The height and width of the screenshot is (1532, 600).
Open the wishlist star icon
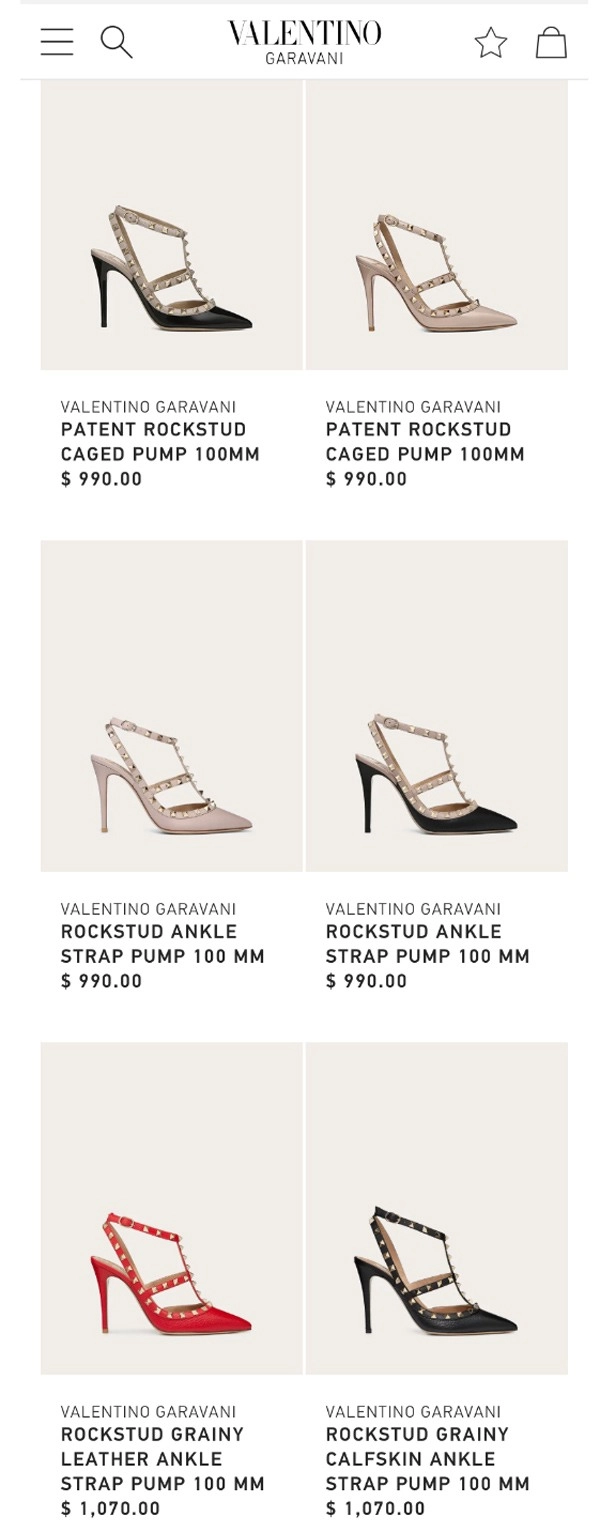click(x=490, y=42)
